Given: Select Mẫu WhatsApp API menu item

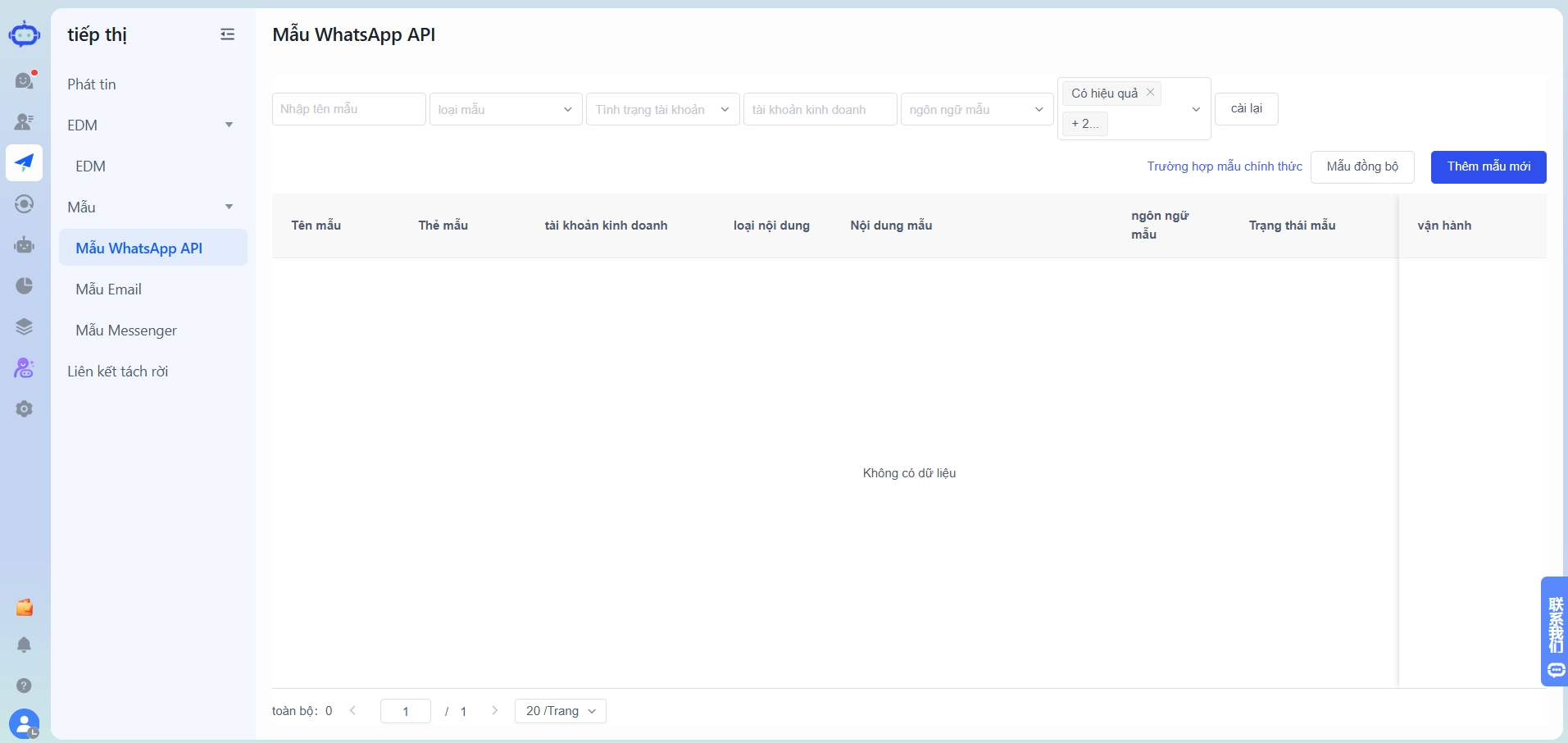Looking at the screenshot, I should (x=153, y=248).
